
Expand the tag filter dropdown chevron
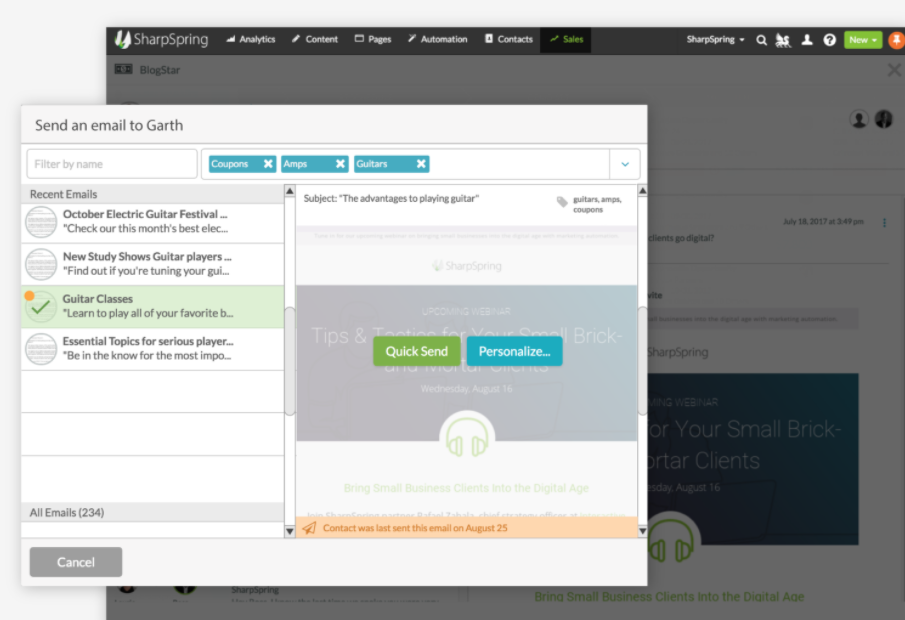click(x=626, y=163)
